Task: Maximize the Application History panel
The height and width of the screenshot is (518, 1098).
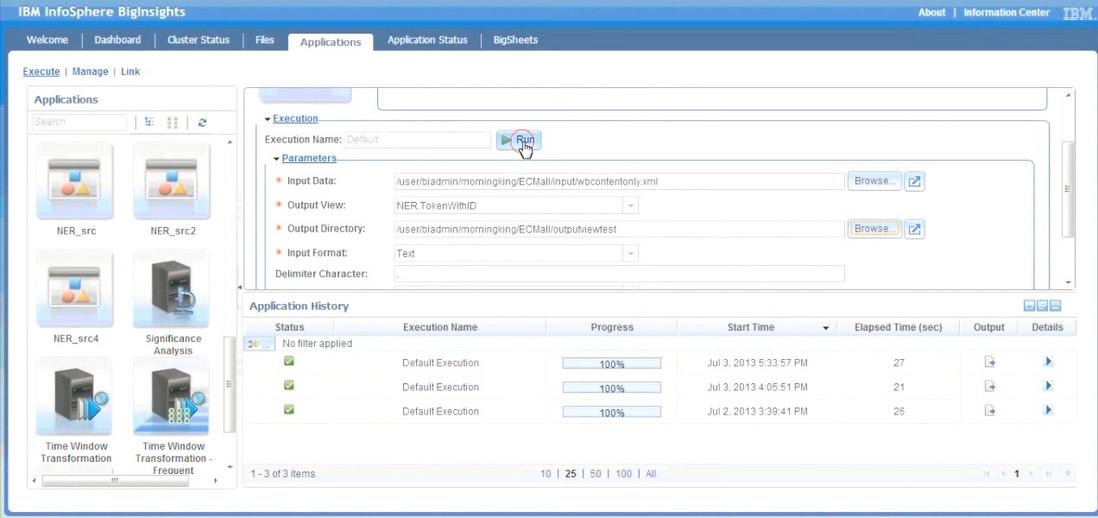Action: pos(1055,306)
